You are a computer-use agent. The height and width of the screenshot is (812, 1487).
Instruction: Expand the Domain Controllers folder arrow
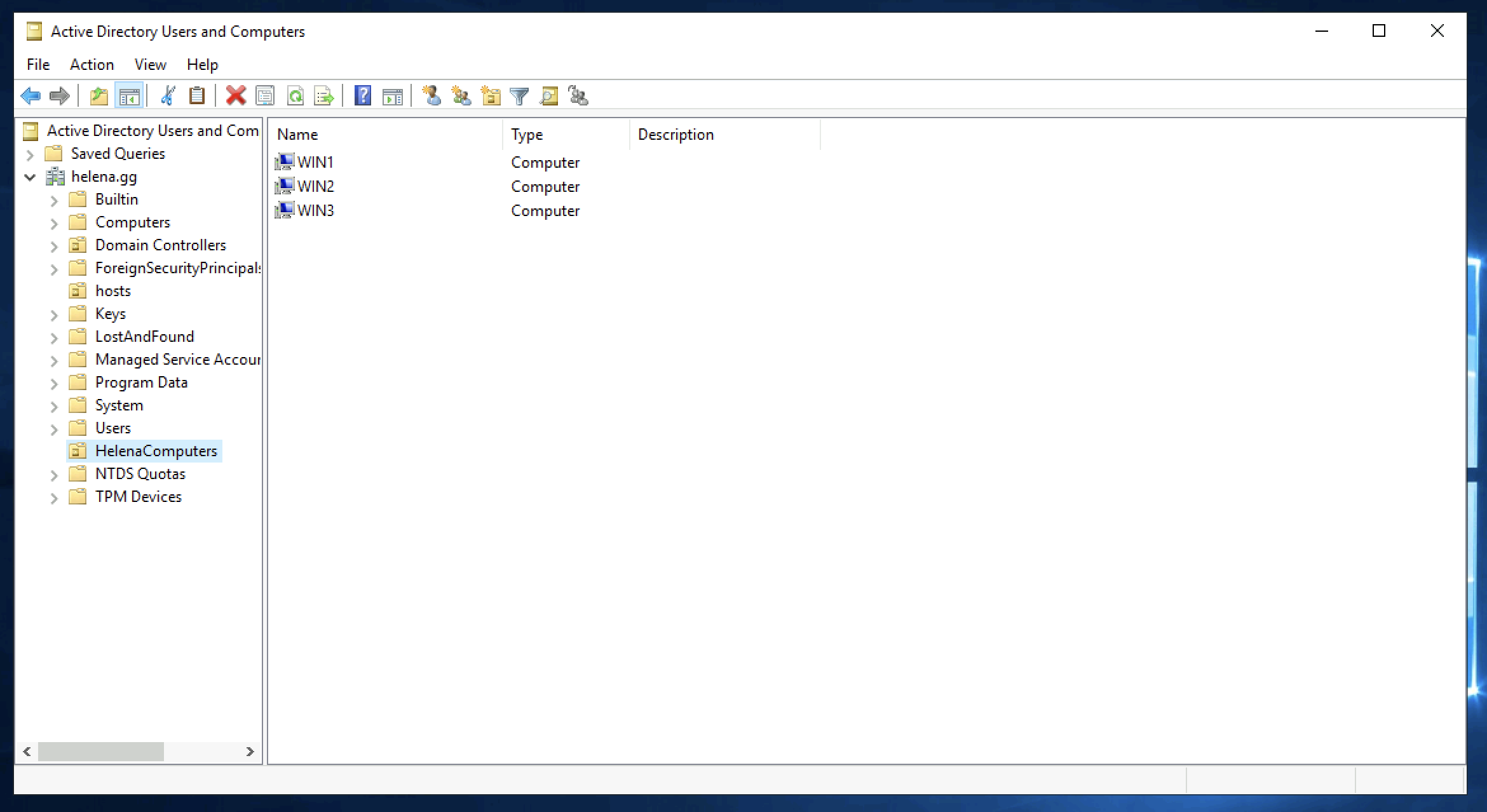tap(54, 246)
